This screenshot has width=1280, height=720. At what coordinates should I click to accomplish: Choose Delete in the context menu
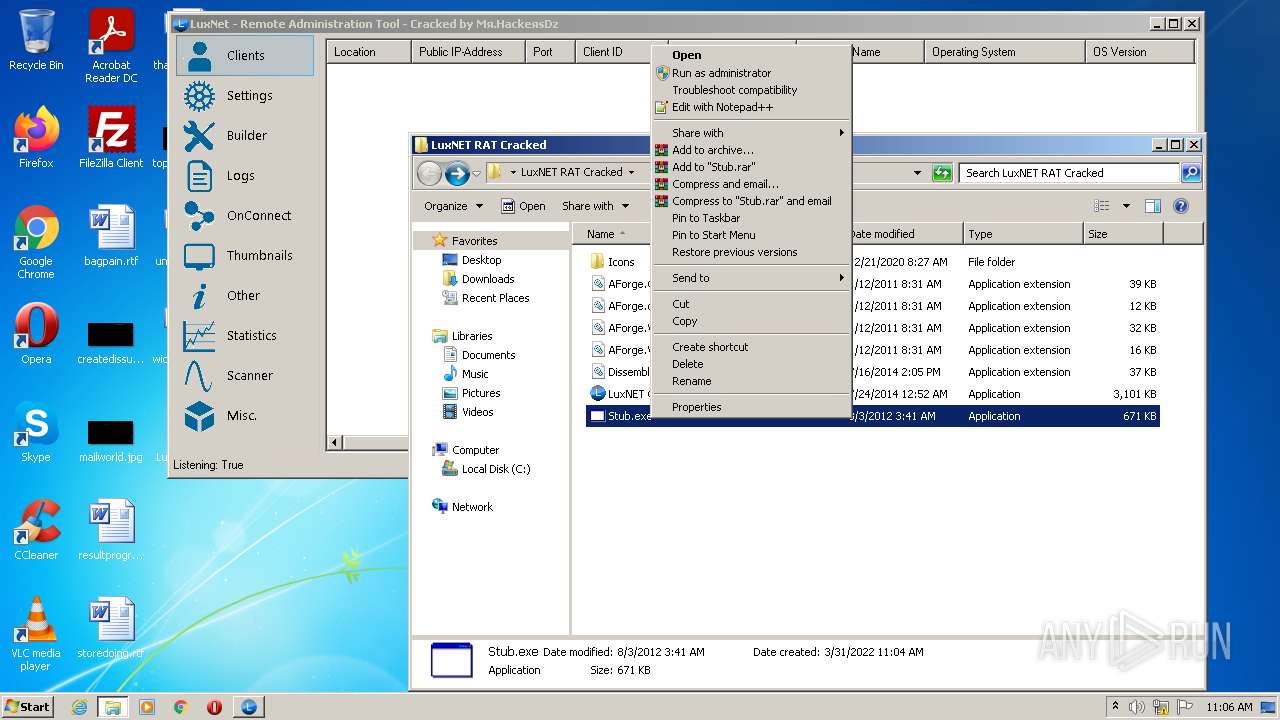pyautogui.click(x=750, y=364)
